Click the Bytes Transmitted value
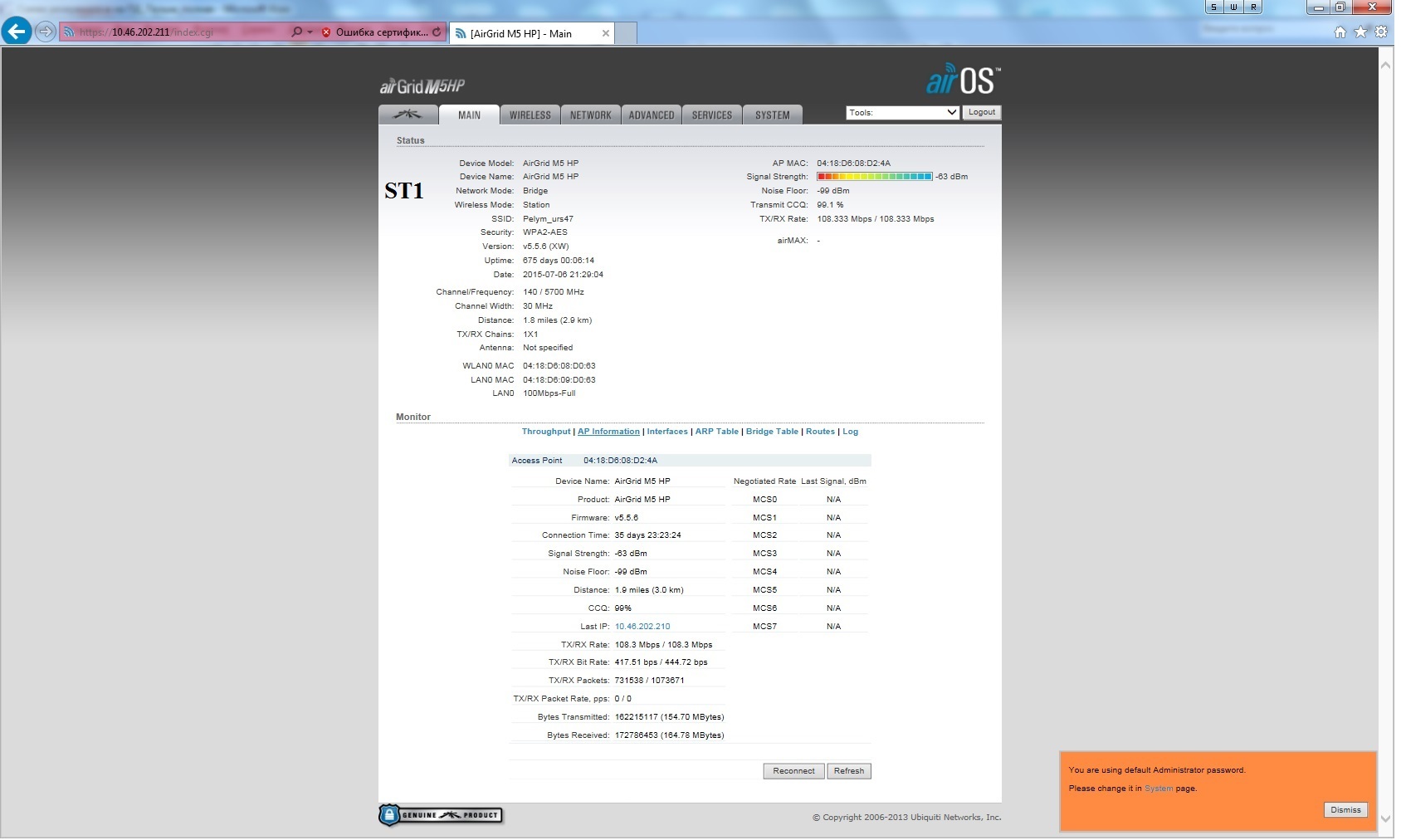1401x840 pixels. click(669, 717)
